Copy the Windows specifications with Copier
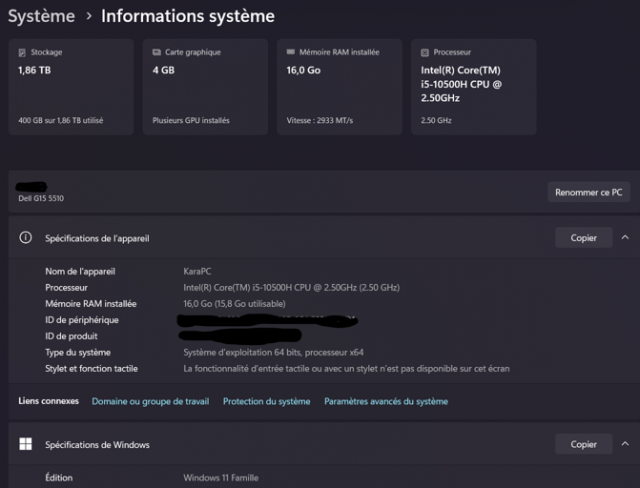The height and width of the screenshot is (488, 640). point(583,444)
